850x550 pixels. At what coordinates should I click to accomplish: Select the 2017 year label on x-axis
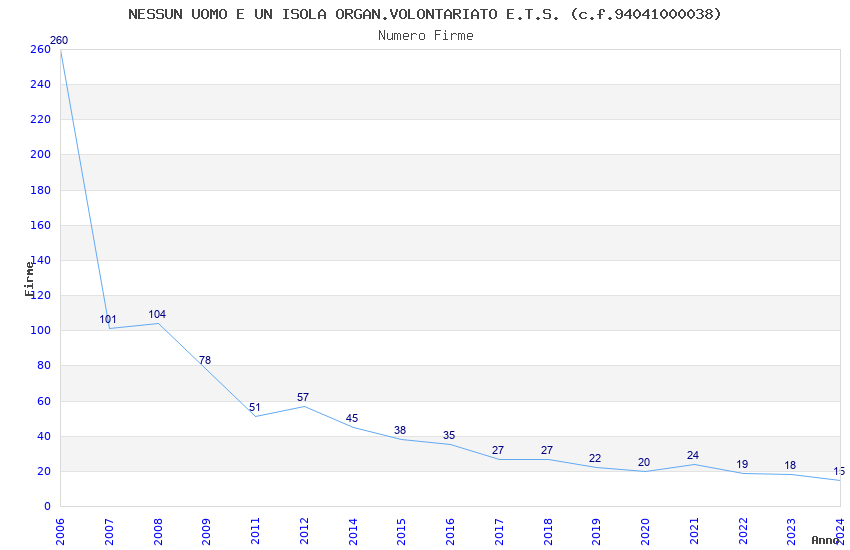[x=499, y=531]
